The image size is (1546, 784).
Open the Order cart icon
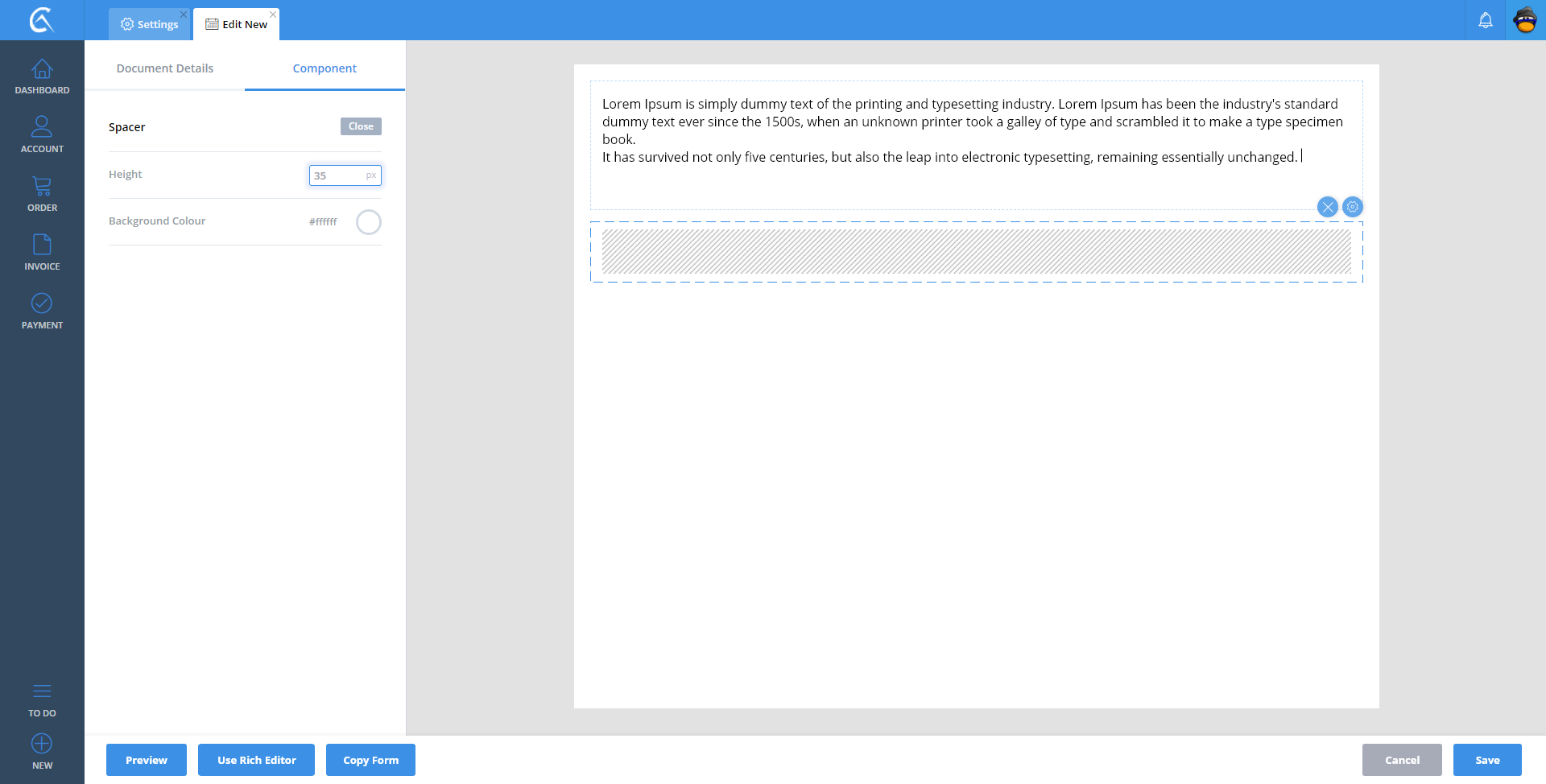coord(42,187)
